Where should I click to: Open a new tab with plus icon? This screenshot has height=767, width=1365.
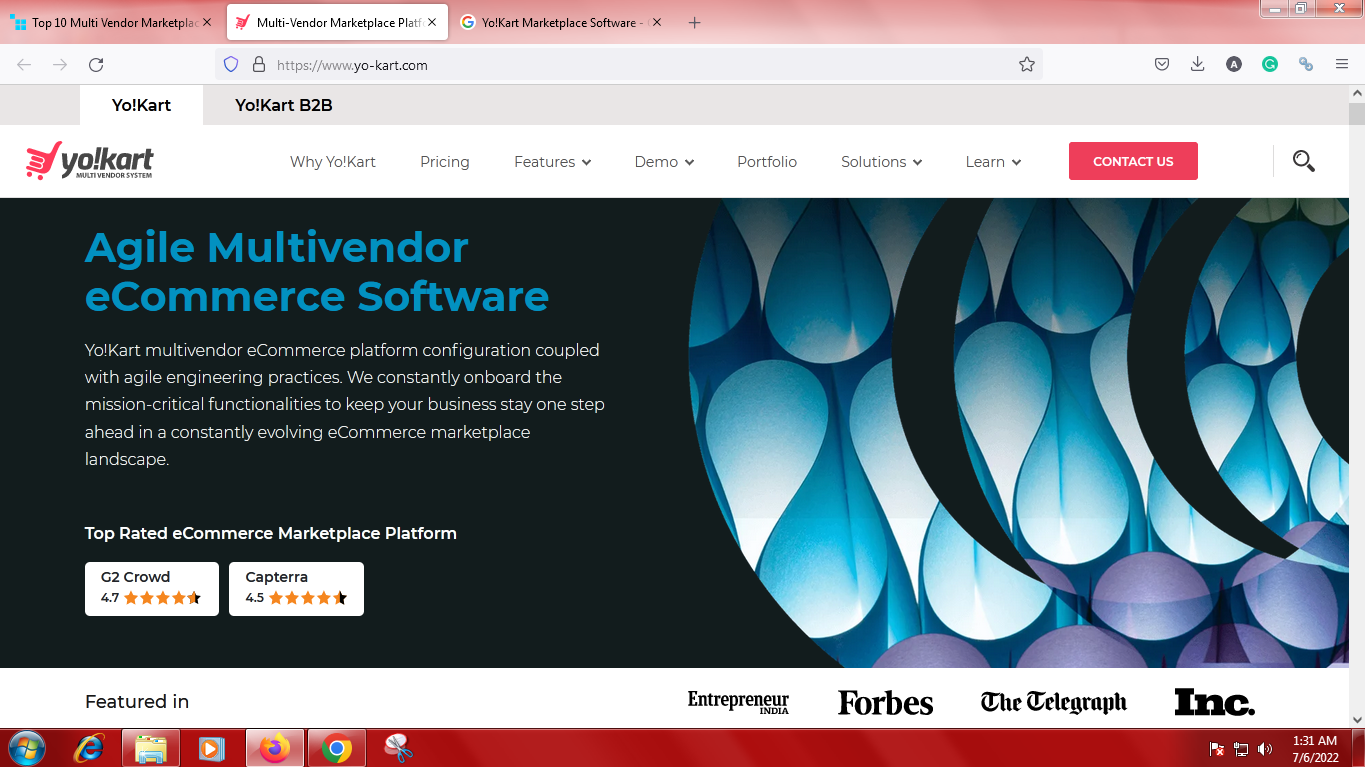pos(695,22)
